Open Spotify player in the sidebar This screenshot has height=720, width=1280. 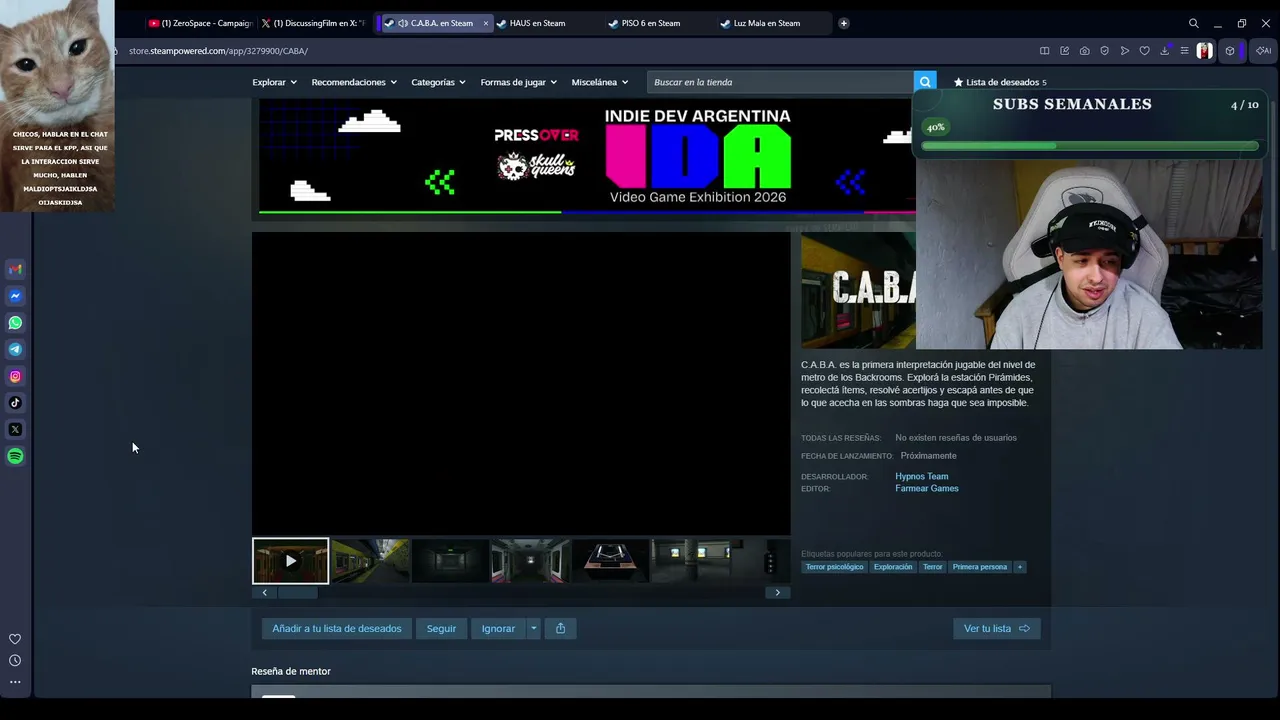[15, 456]
